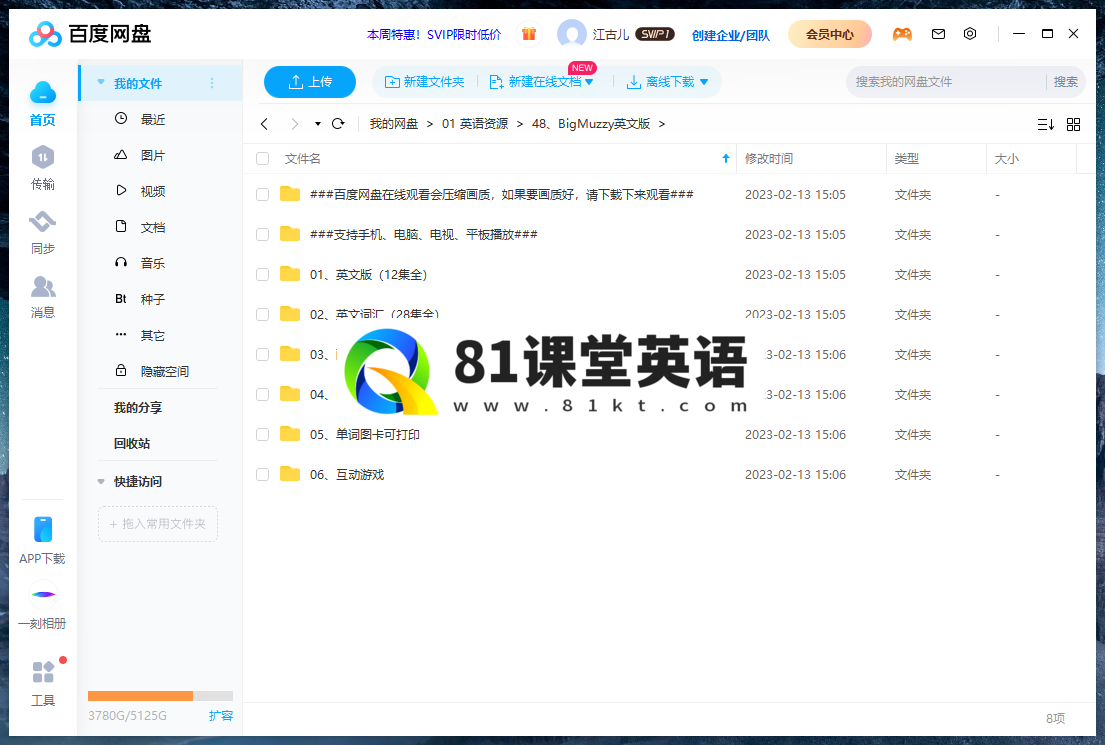Screen dimensions: 1105x745
Task: Check the 05、单词图卡可打印 folder checkbox
Action: coord(262,435)
